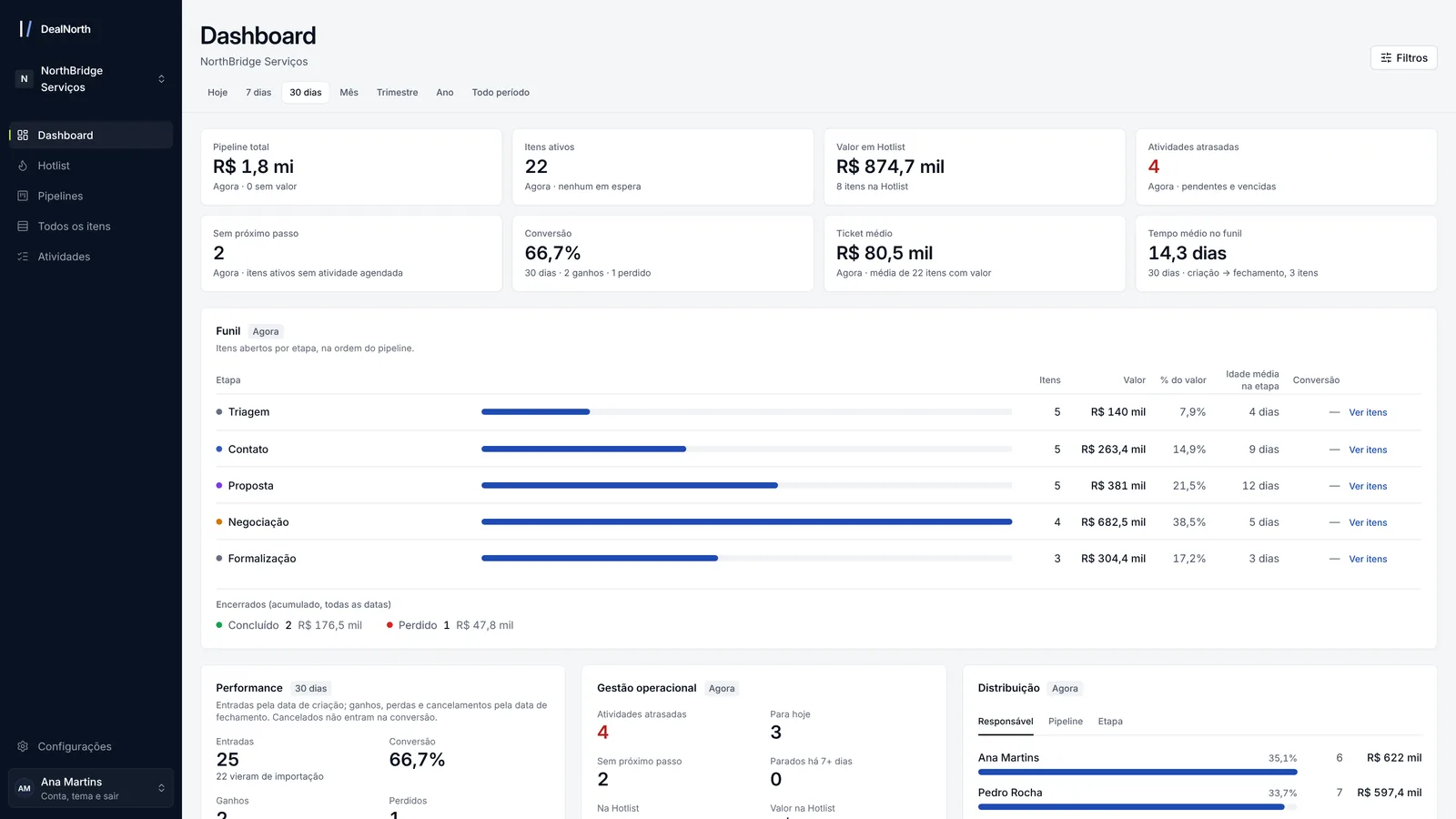Expand the NorthBridge Serviços workspace switcher
Image resolution: width=1456 pixels, height=819 pixels.
pyautogui.click(x=91, y=79)
